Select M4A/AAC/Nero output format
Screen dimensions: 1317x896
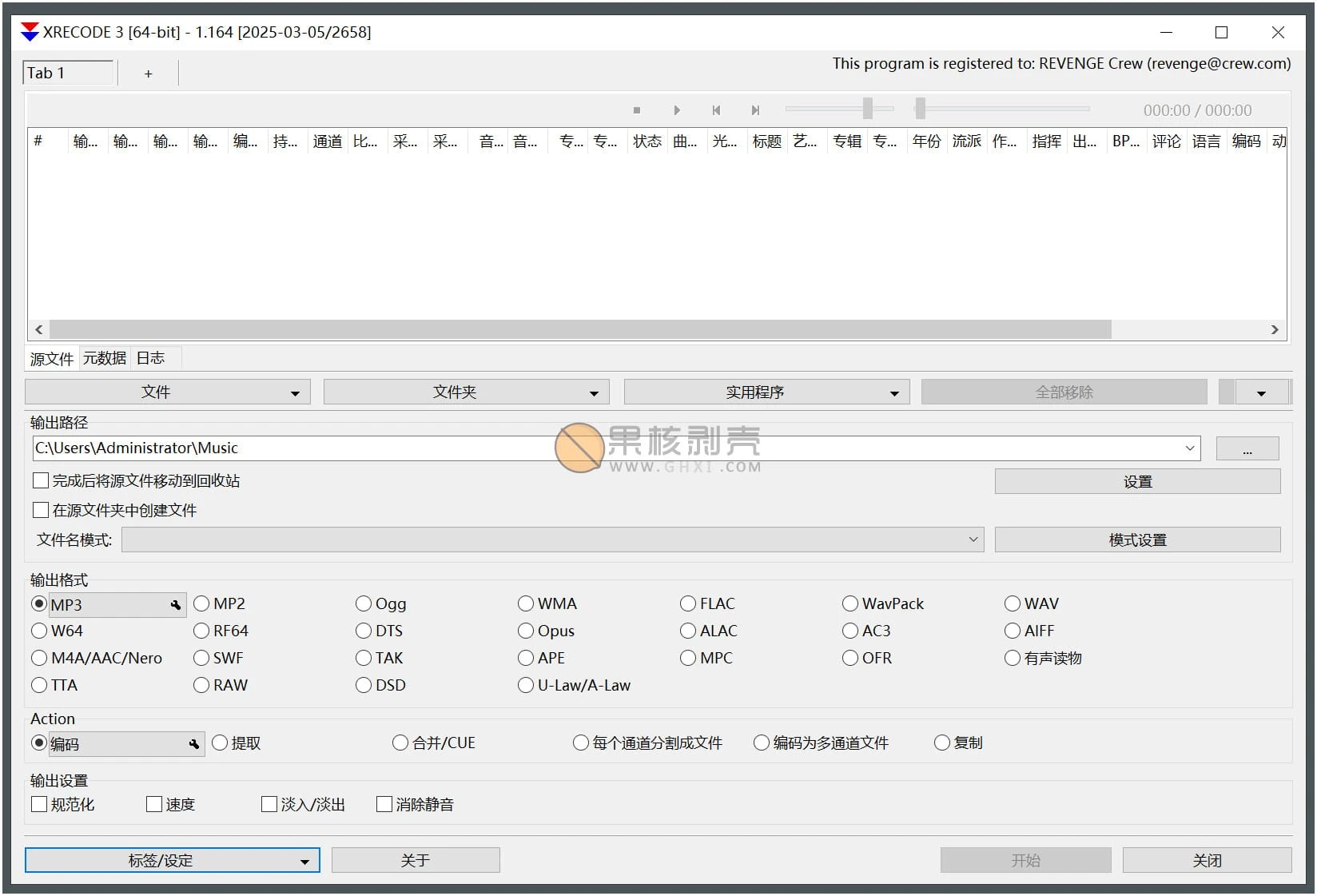tap(97, 658)
